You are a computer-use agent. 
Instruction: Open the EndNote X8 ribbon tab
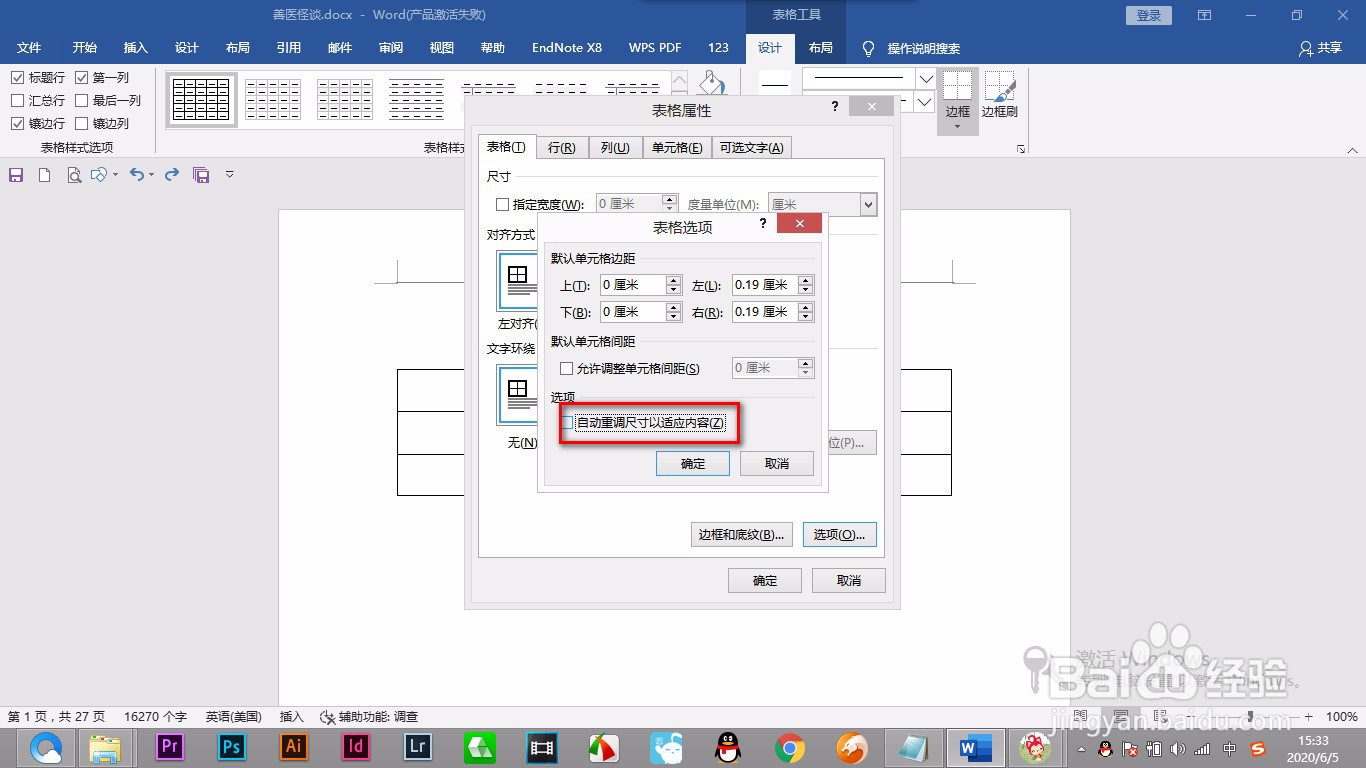click(567, 48)
